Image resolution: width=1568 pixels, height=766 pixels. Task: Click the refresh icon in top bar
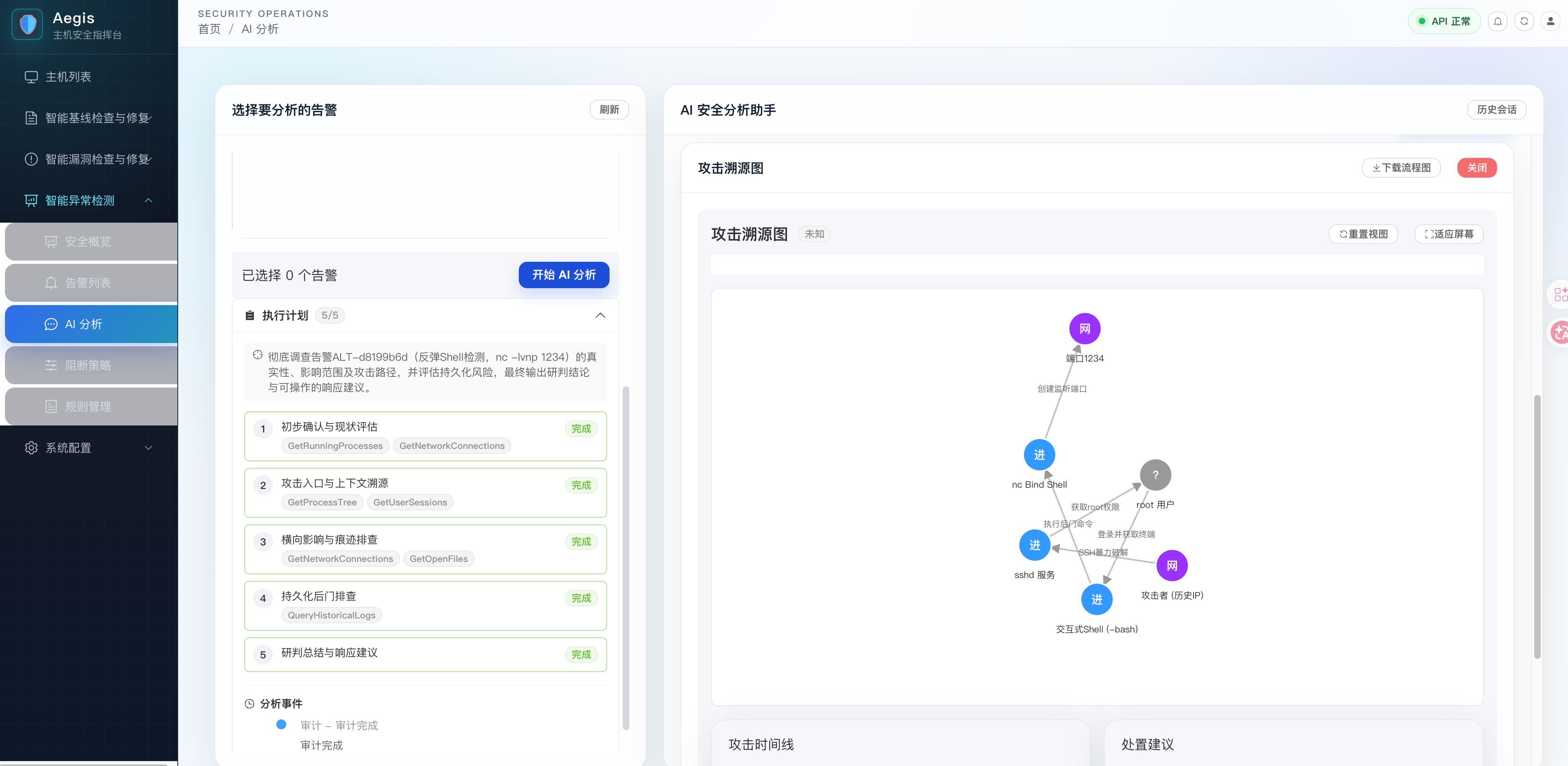pos(1524,21)
